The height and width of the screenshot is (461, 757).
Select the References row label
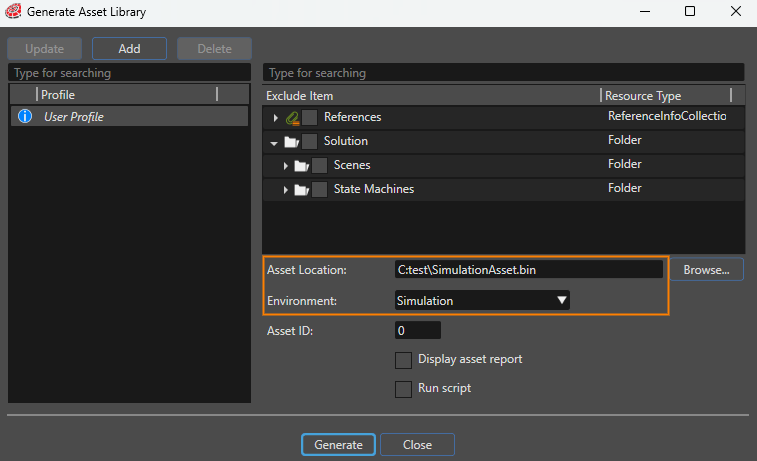tap(352, 117)
